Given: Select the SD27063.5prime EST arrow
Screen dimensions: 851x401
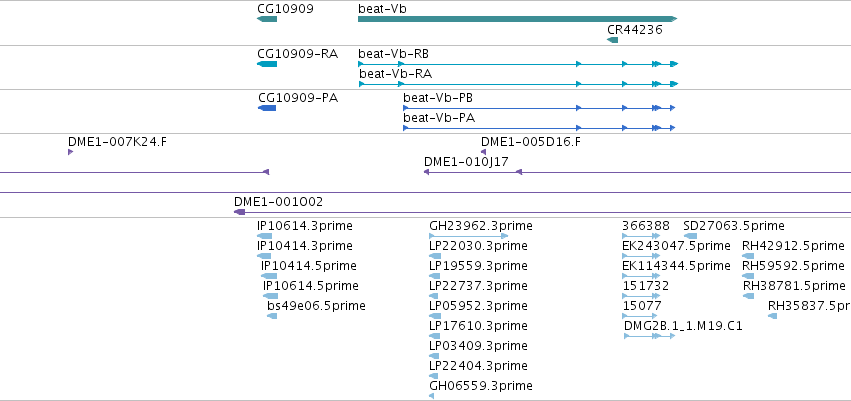Looking at the screenshot, I should 690,236.
